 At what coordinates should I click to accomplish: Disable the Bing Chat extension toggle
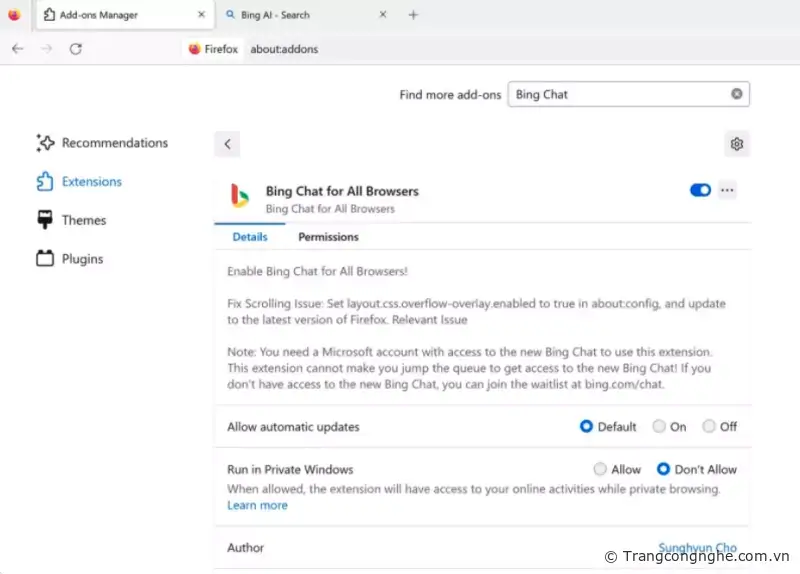700,190
